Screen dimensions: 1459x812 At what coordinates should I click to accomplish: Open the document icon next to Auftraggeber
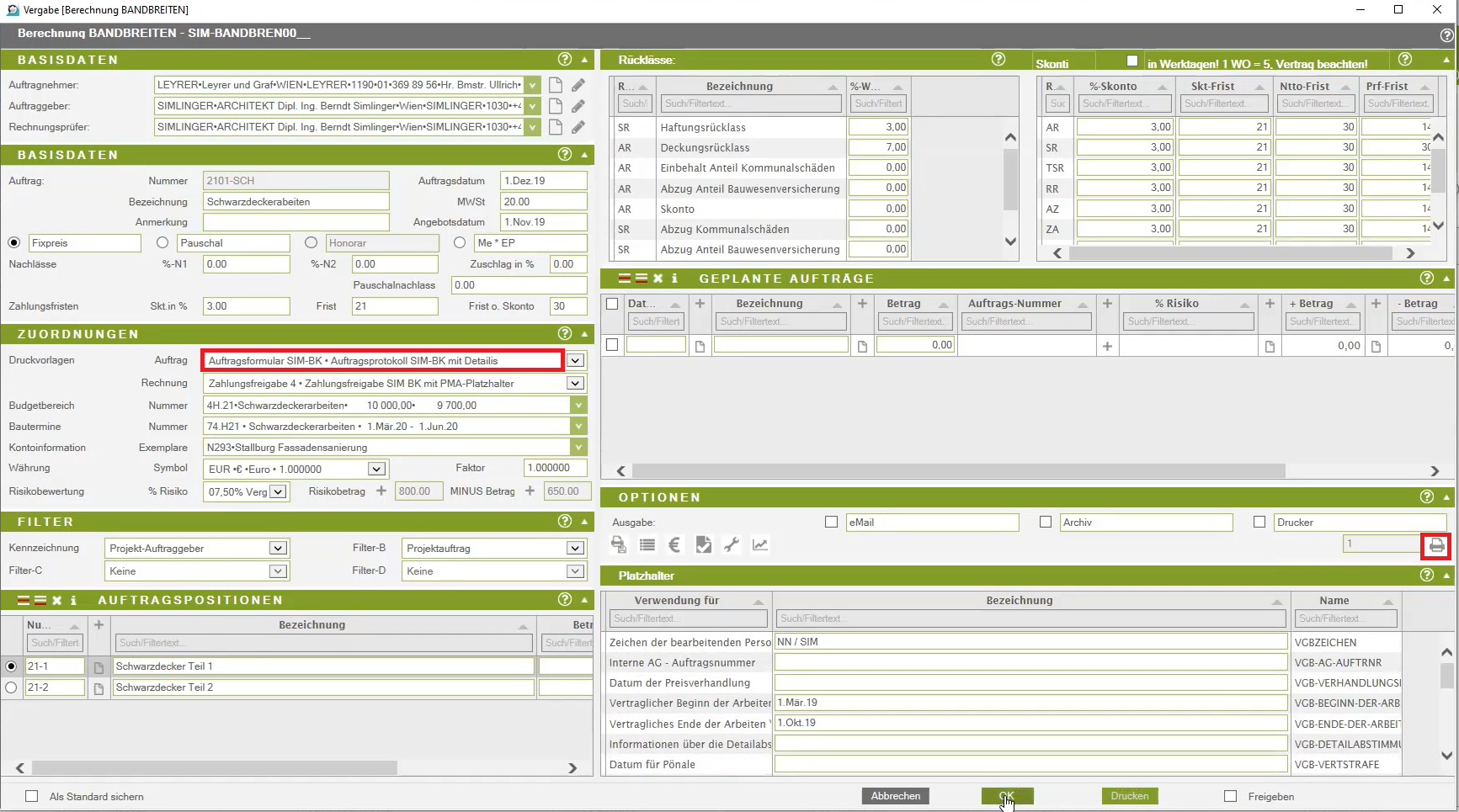point(556,106)
